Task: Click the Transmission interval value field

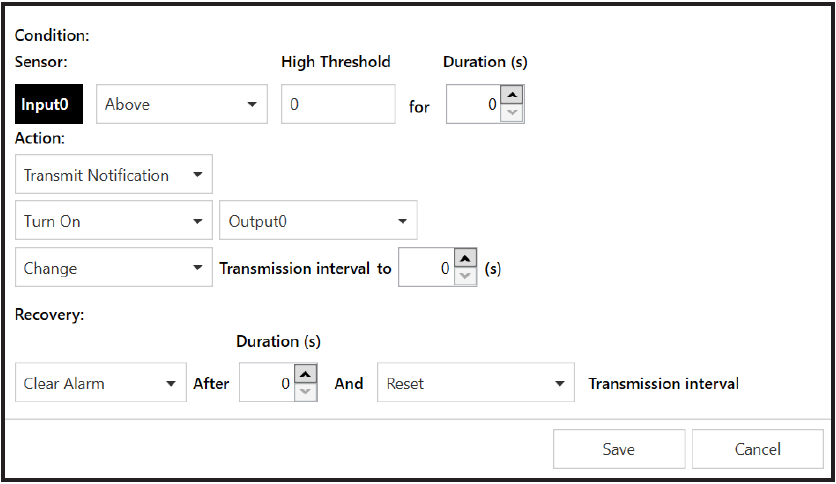Action: [x=426, y=268]
